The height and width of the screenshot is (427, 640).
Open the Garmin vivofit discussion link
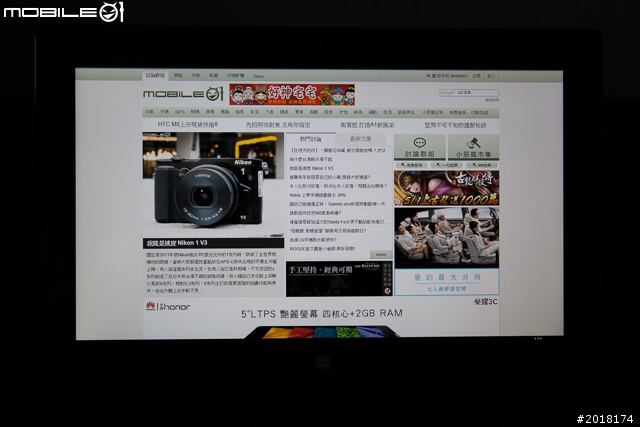coord(337,204)
